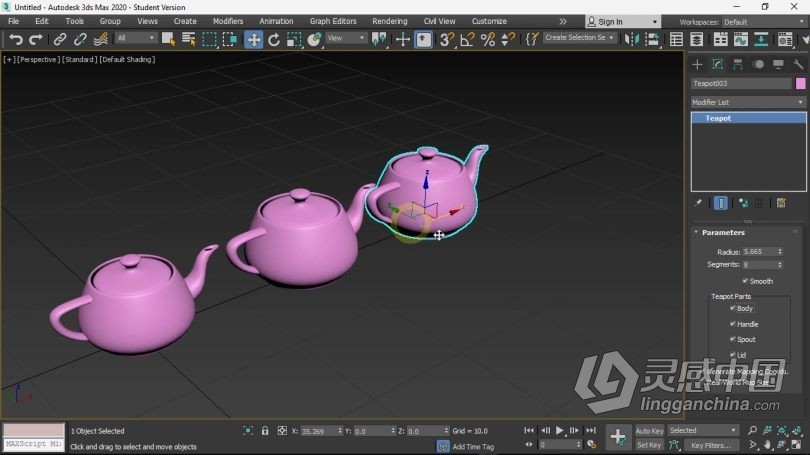Open the Selection Filter All dropdown
Screen dimensions: 810x455
[135, 38]
